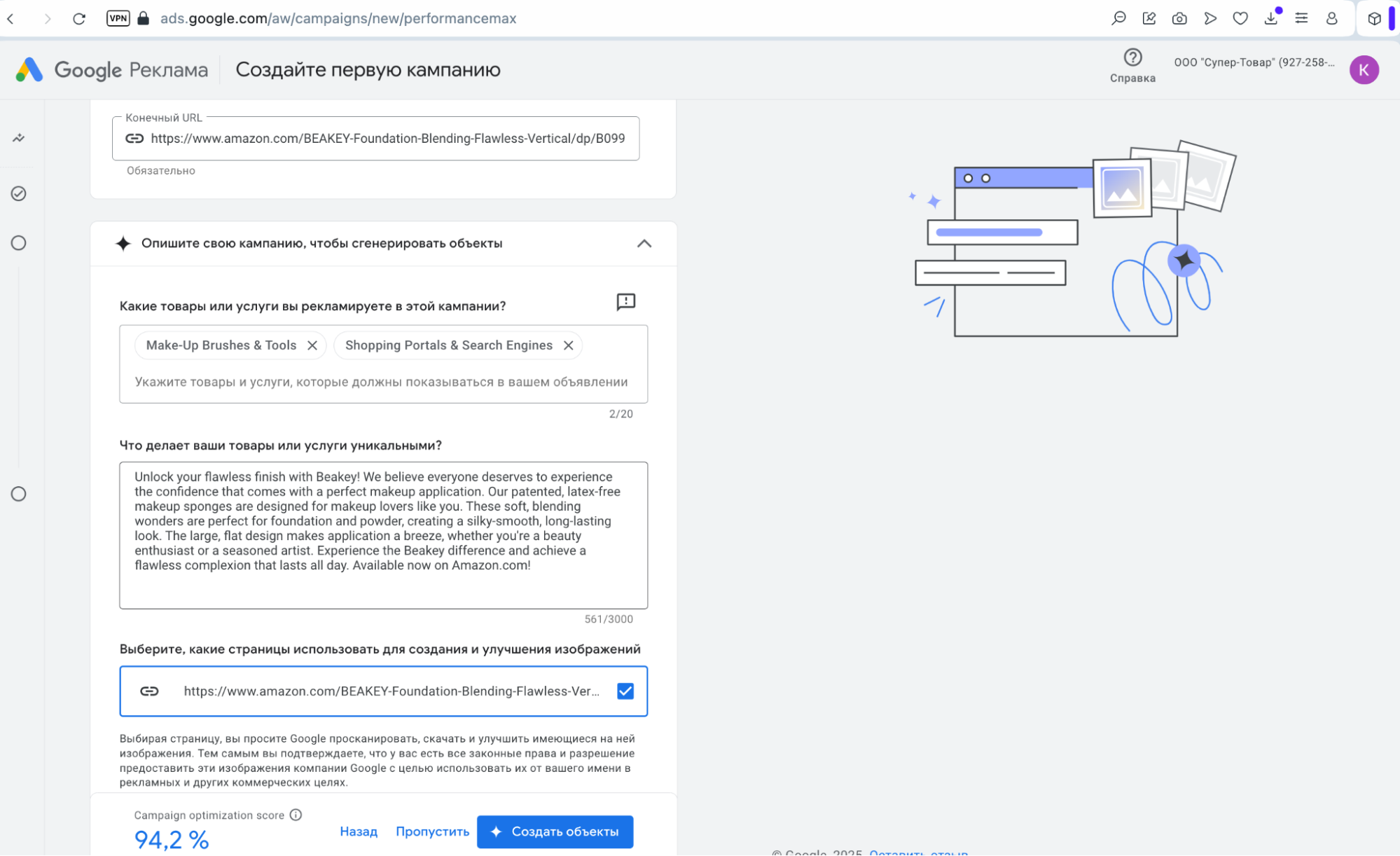
Task: Click the 561/3000 character counter
Action: coord(609,619)
